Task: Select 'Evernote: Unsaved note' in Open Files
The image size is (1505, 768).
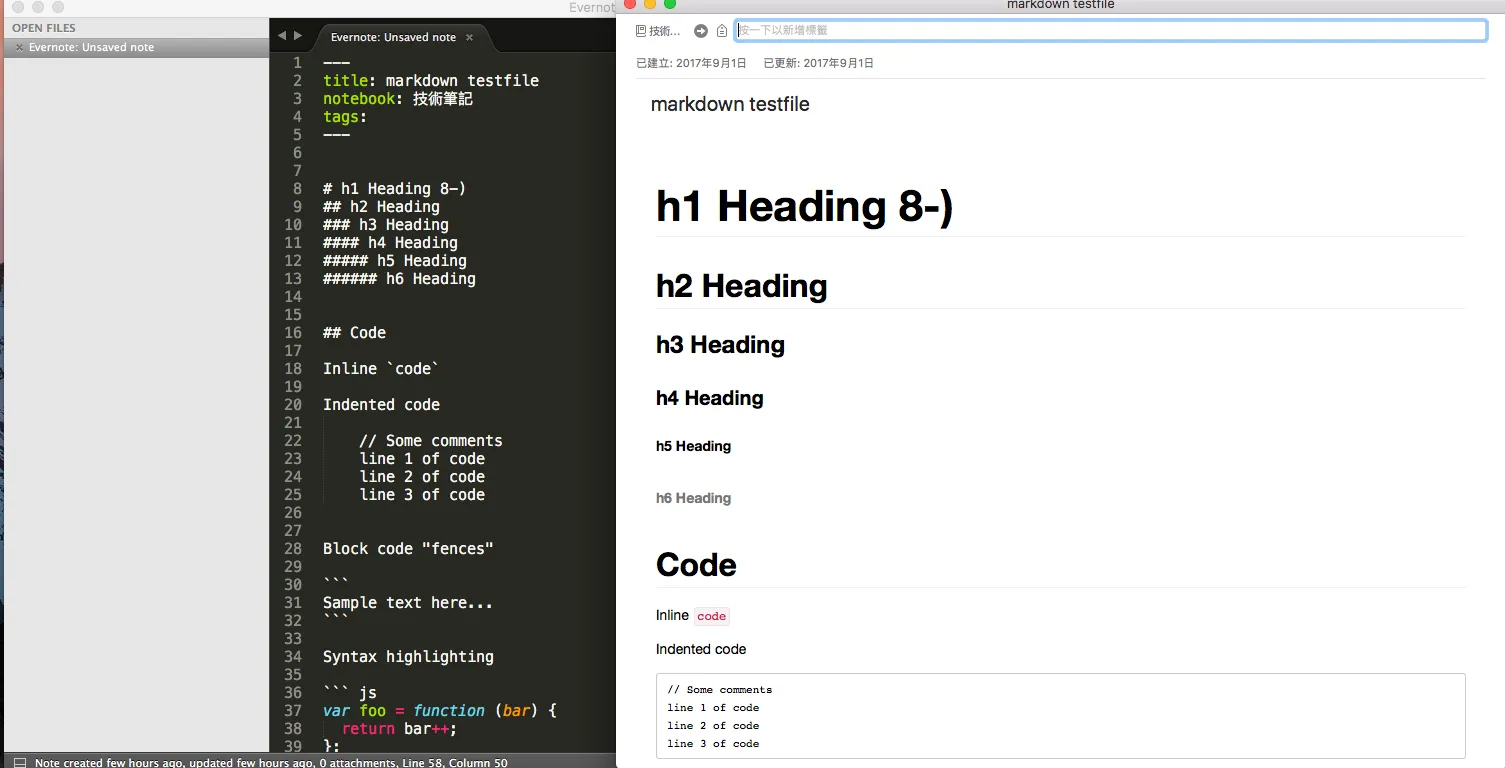Action: click(x=91, y=47)
